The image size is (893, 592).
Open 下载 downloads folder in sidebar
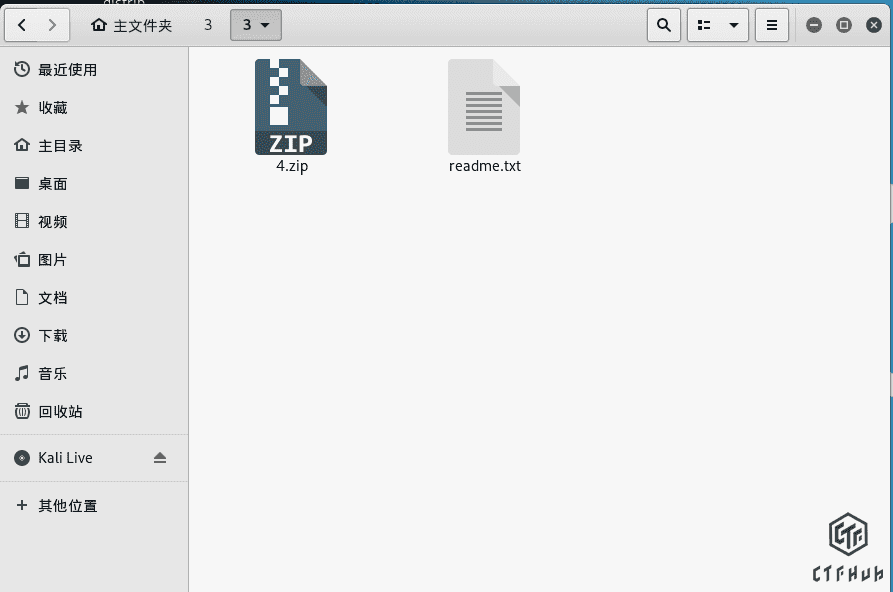tap(53, 336)
